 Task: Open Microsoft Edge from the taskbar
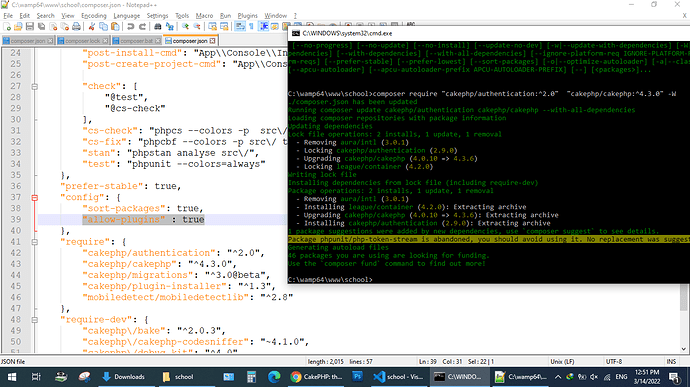tap(274, 377)
